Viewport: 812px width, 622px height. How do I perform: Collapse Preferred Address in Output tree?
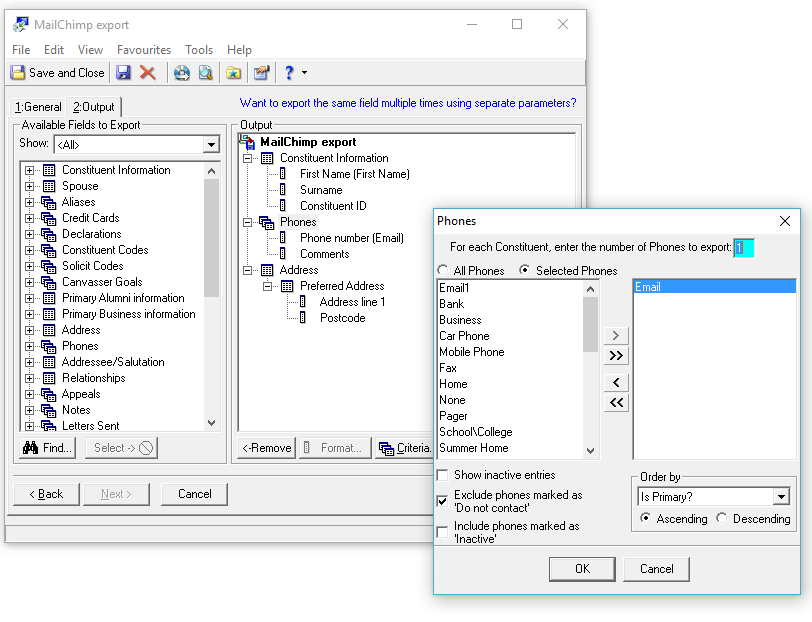coord(267,286)
